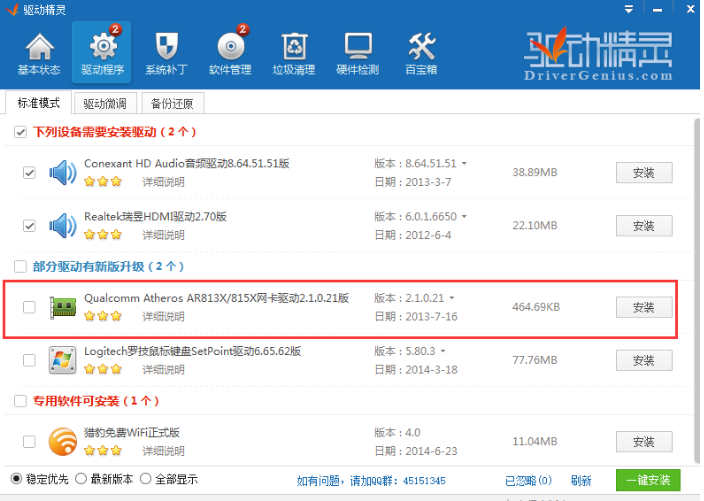Switch to the 标准模式 tab
Screen dimensions: 704x501
[x=39, y=103]
